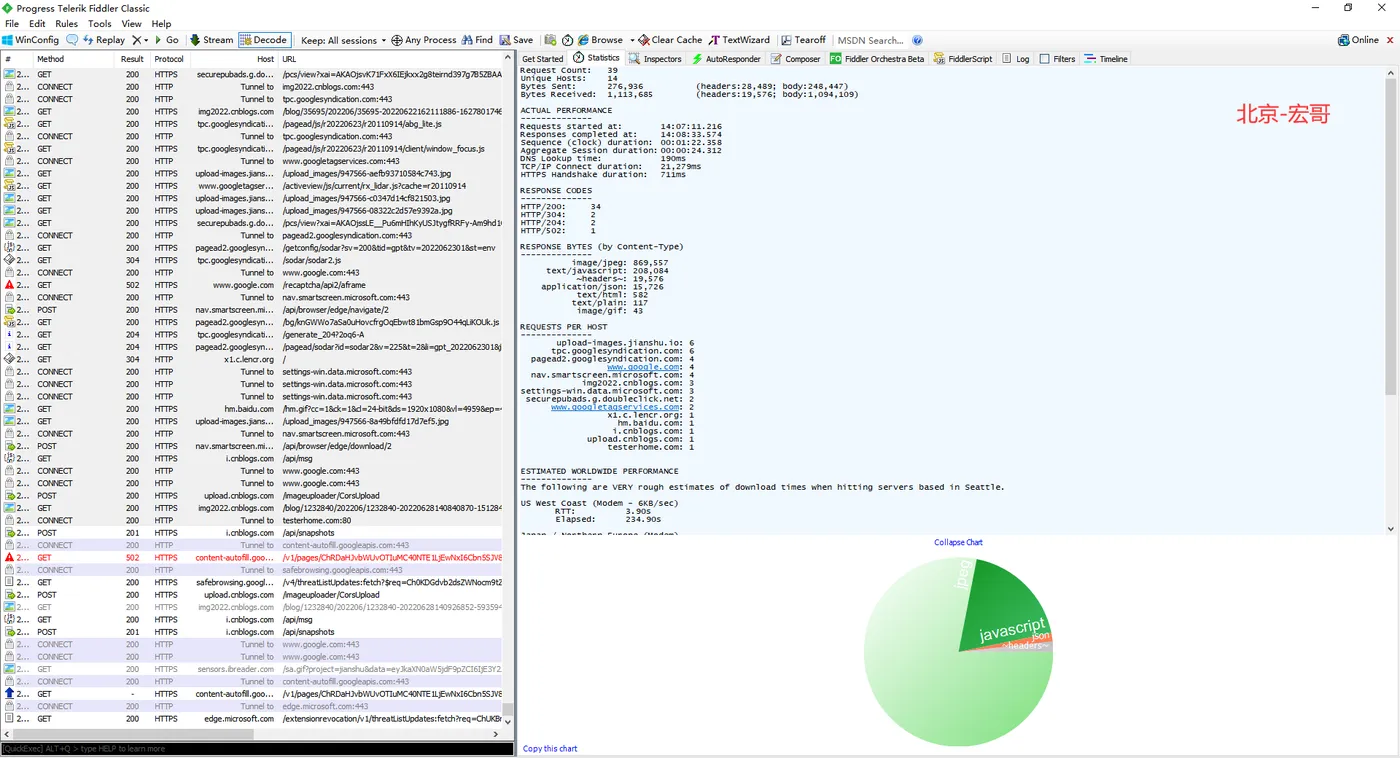Screen dimensions: 1400x758
Task: Save sessions with the Save button
Action: 516,40
